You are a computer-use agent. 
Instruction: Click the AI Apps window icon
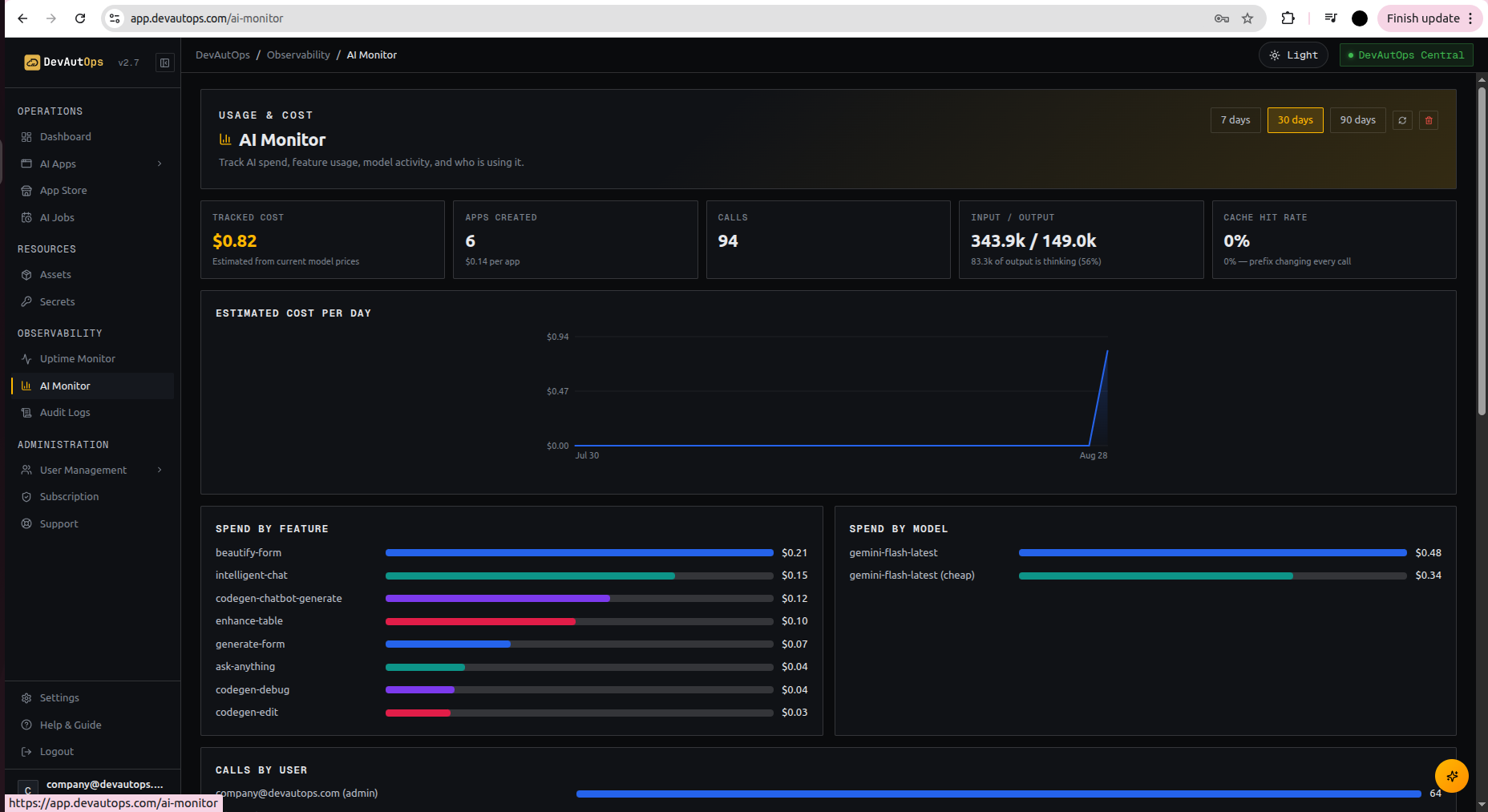[26, 164]
